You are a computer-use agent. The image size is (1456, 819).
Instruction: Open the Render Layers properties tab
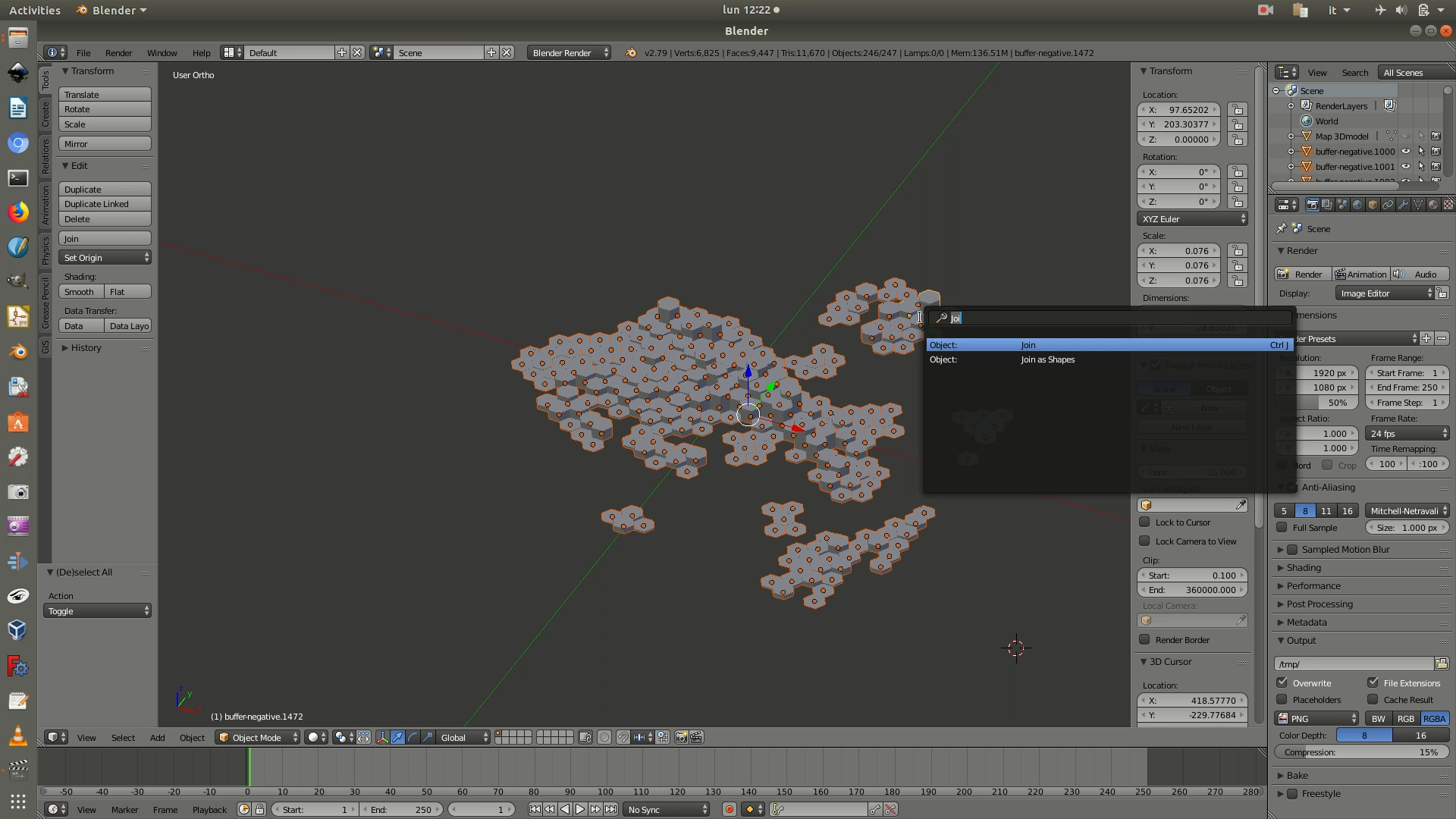[x=1327, y=205]
